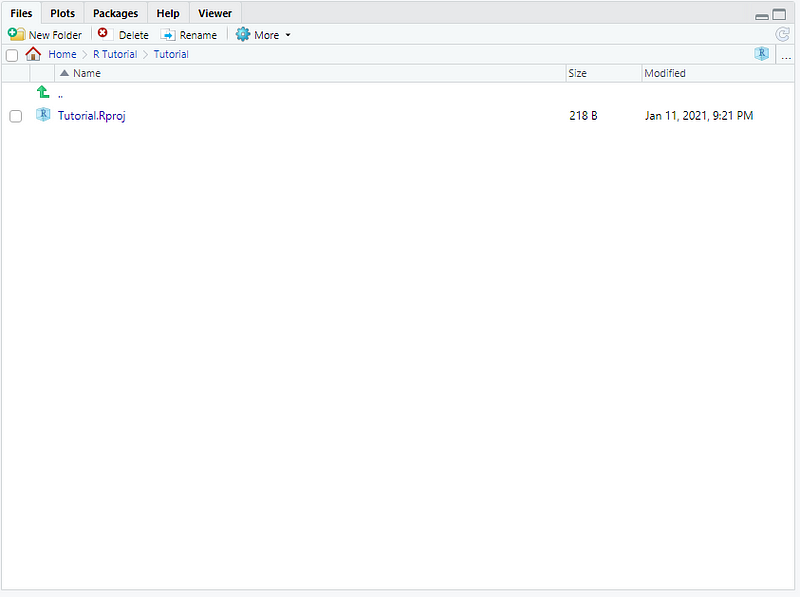Maximize the Files pane

[779, 14]
